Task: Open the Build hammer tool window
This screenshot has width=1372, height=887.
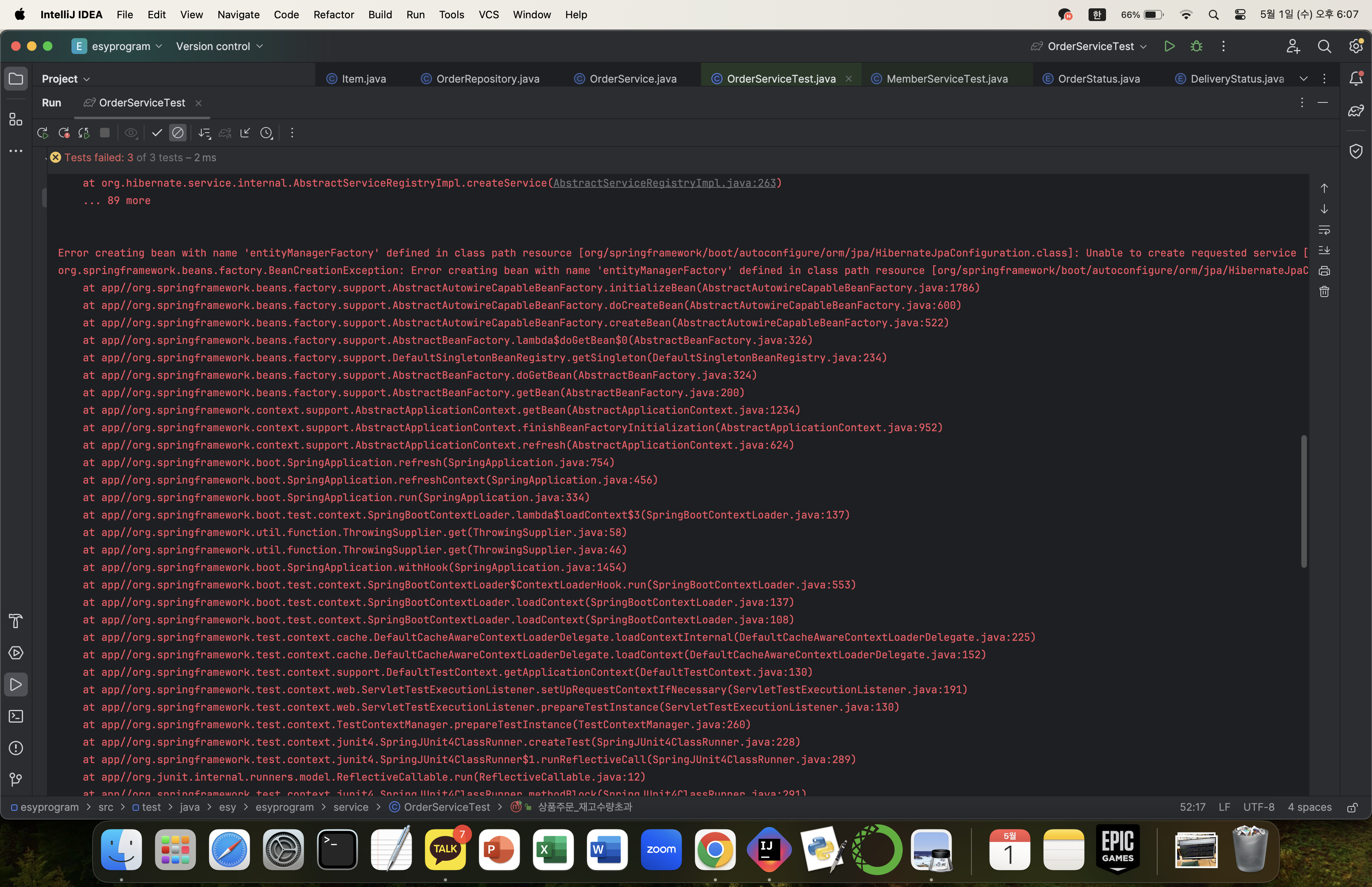Action: coord(16,621)
